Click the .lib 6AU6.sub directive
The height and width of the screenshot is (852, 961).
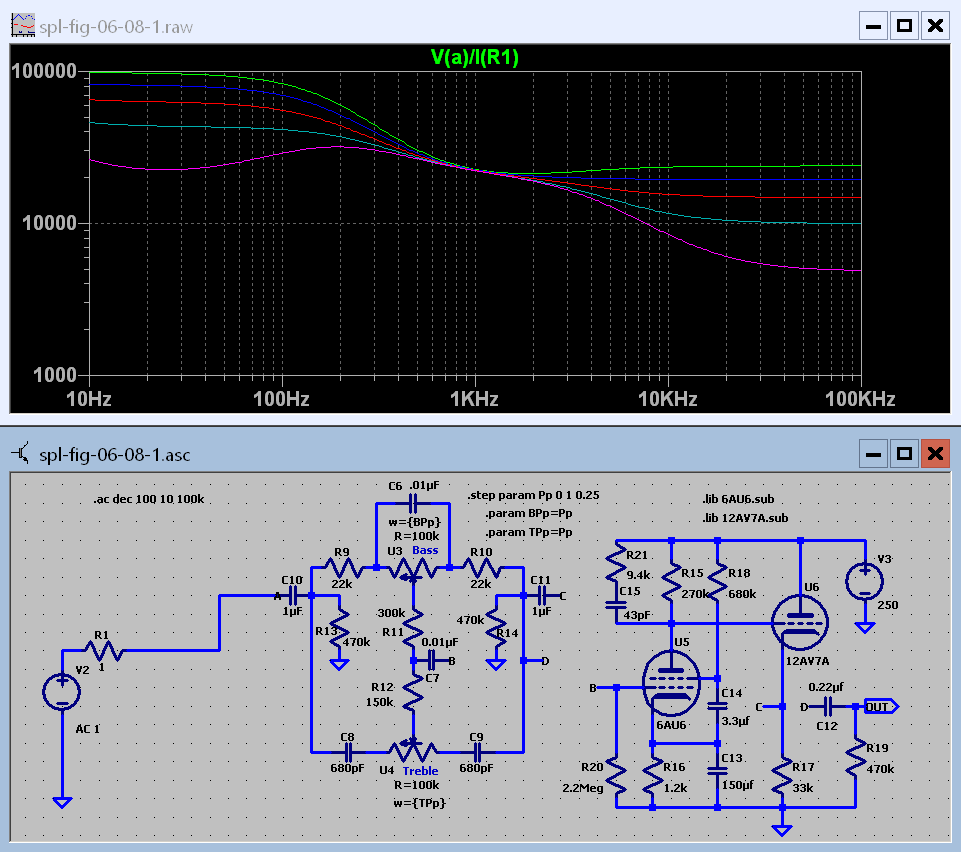(738, 499)
